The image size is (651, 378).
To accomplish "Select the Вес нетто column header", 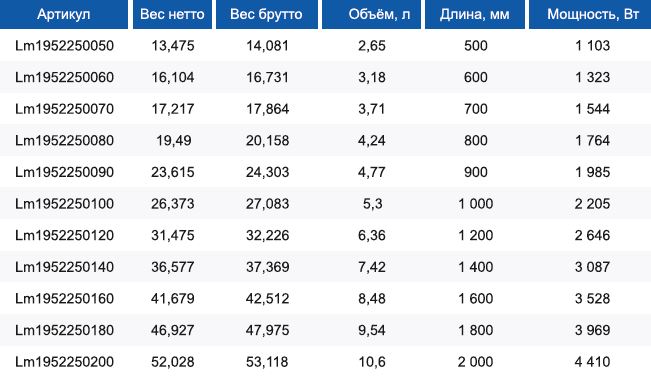I will (172, 14).
